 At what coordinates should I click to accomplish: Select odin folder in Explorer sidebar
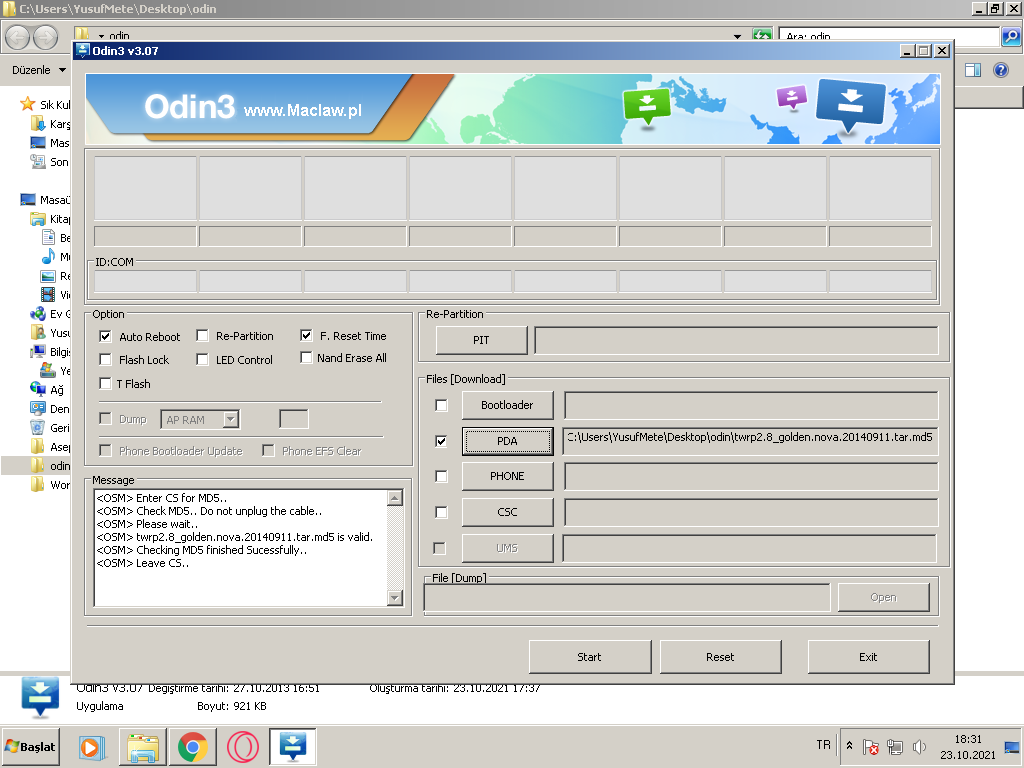pyautogui.click(x=51, y=466)
